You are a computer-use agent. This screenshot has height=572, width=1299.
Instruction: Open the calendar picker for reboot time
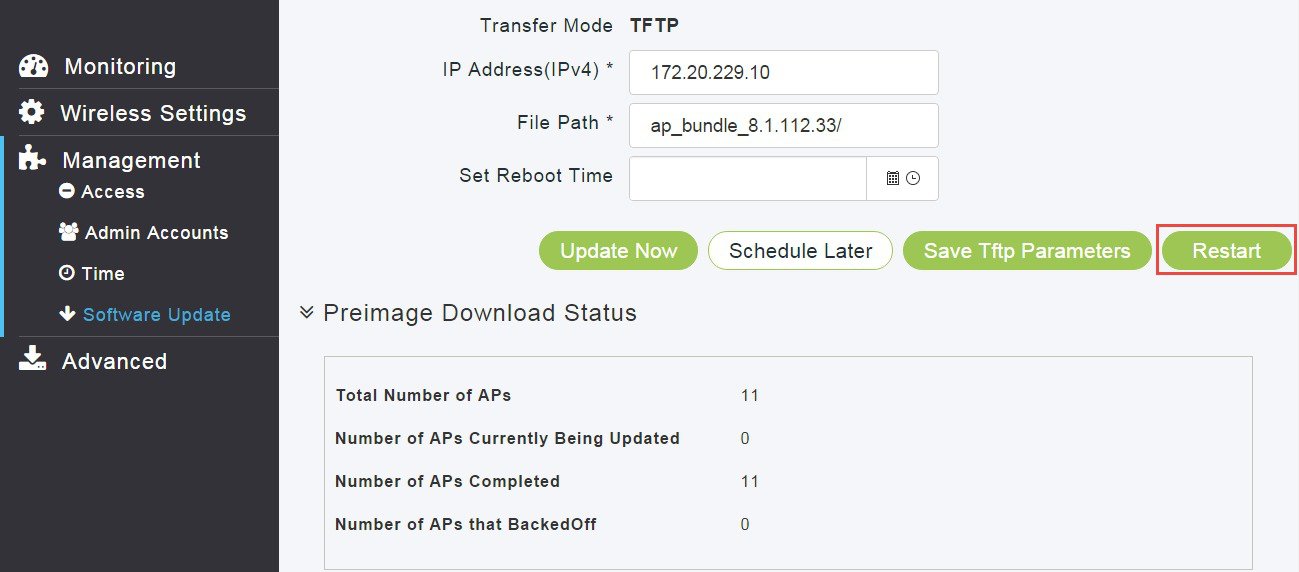point(893,178)
